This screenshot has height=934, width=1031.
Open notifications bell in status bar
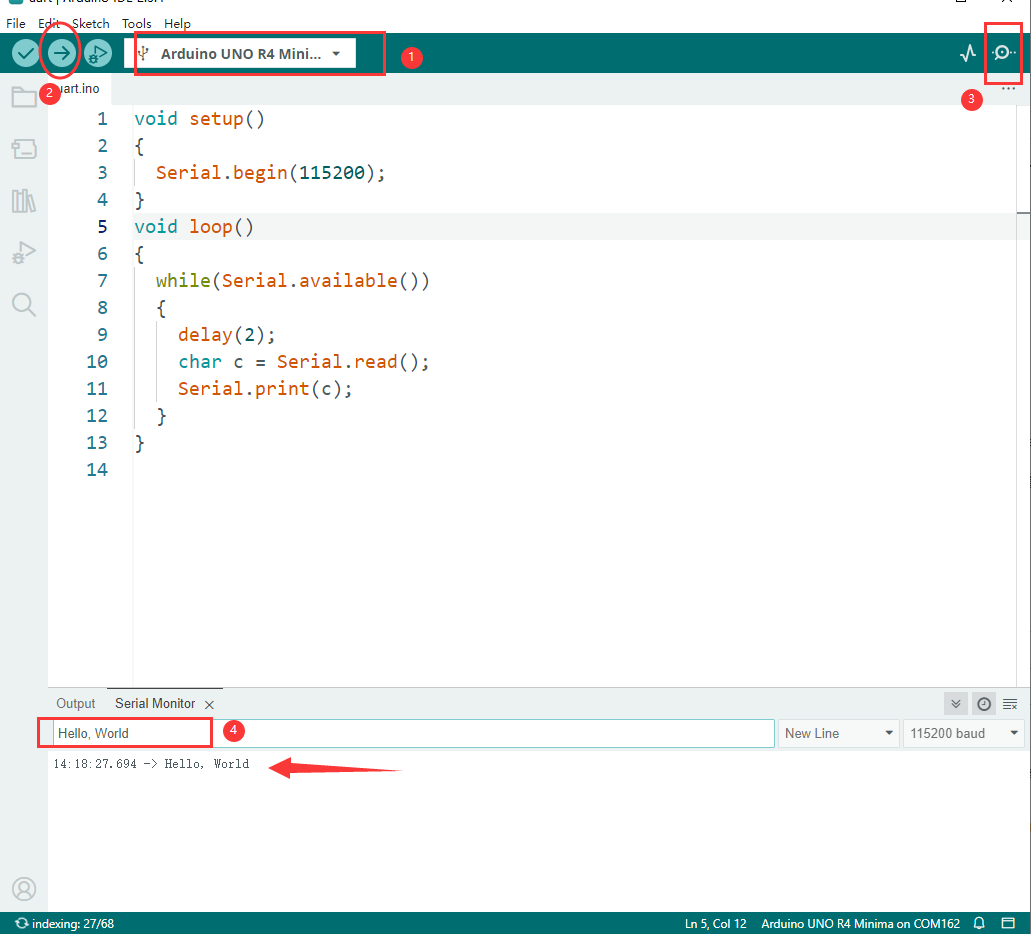pos(979,923)
